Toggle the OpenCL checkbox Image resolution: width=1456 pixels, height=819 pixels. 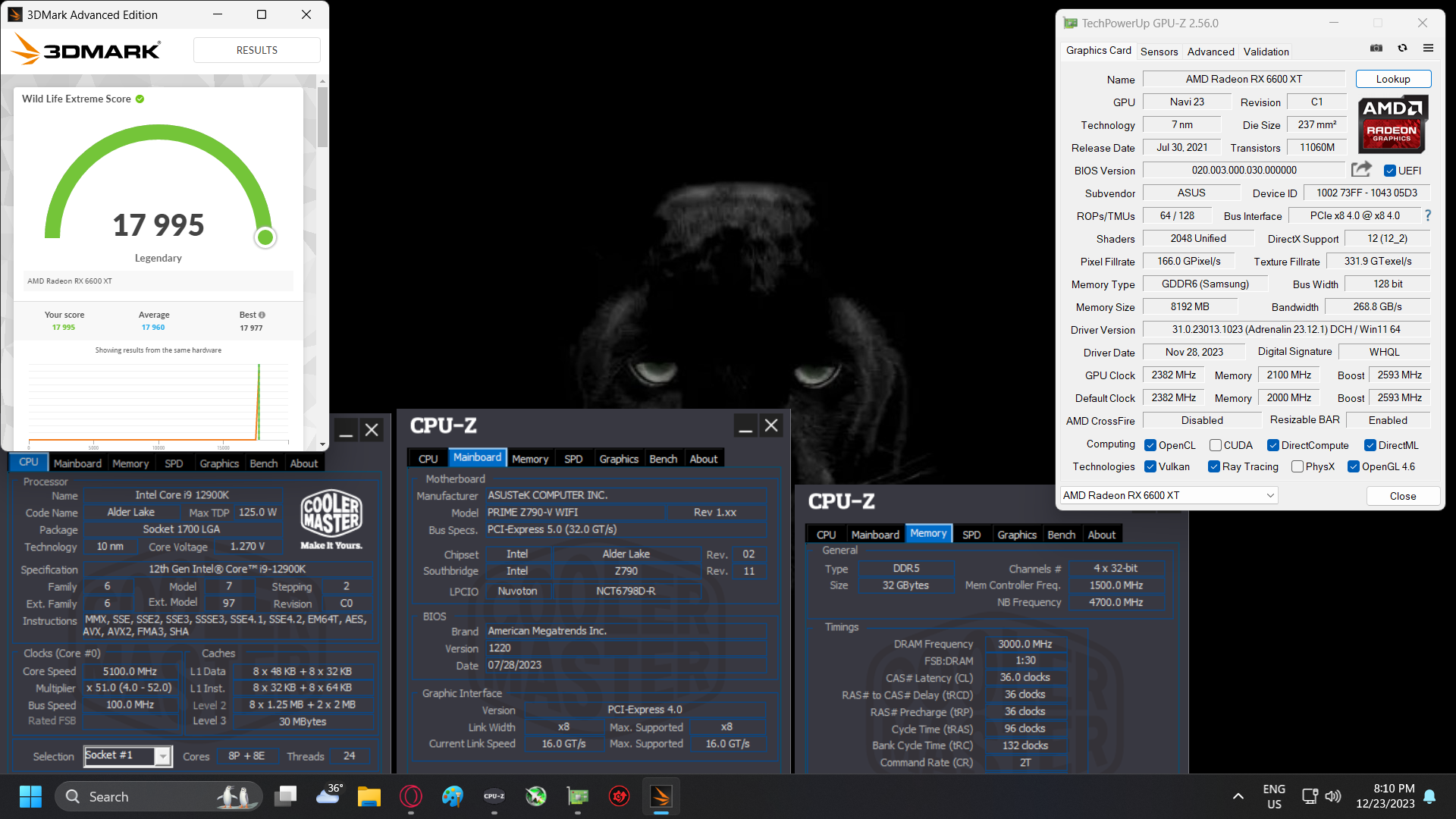pyautogui.click(x=1150, y=445)
